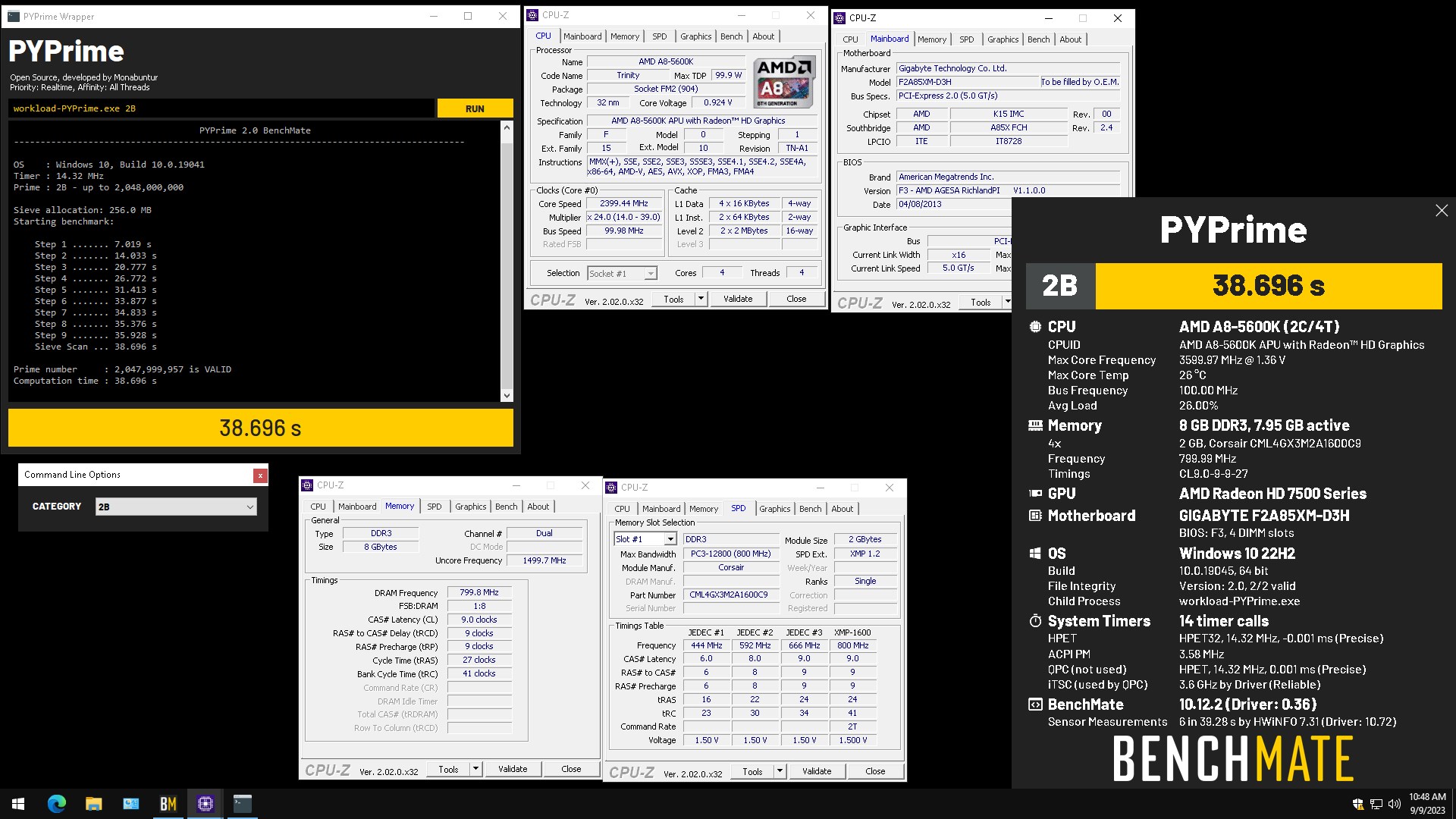Click the PYPrime Wrapper title bar icon
Screen dimensions: 1456x819
click(14, 16)
